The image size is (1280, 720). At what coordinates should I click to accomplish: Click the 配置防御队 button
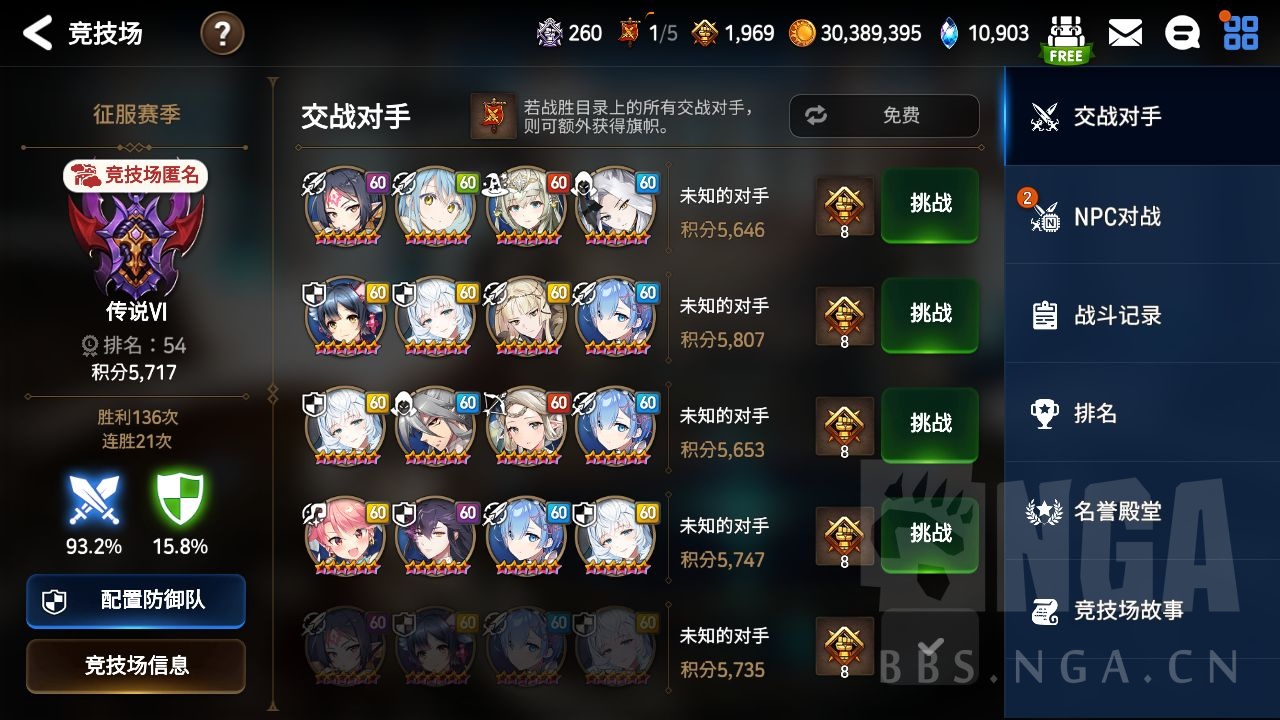point(136,600)
